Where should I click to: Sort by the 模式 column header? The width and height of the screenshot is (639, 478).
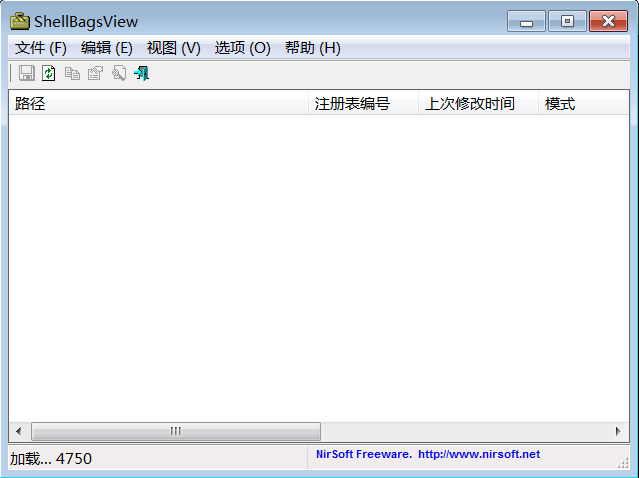click(x=584, y=104)
